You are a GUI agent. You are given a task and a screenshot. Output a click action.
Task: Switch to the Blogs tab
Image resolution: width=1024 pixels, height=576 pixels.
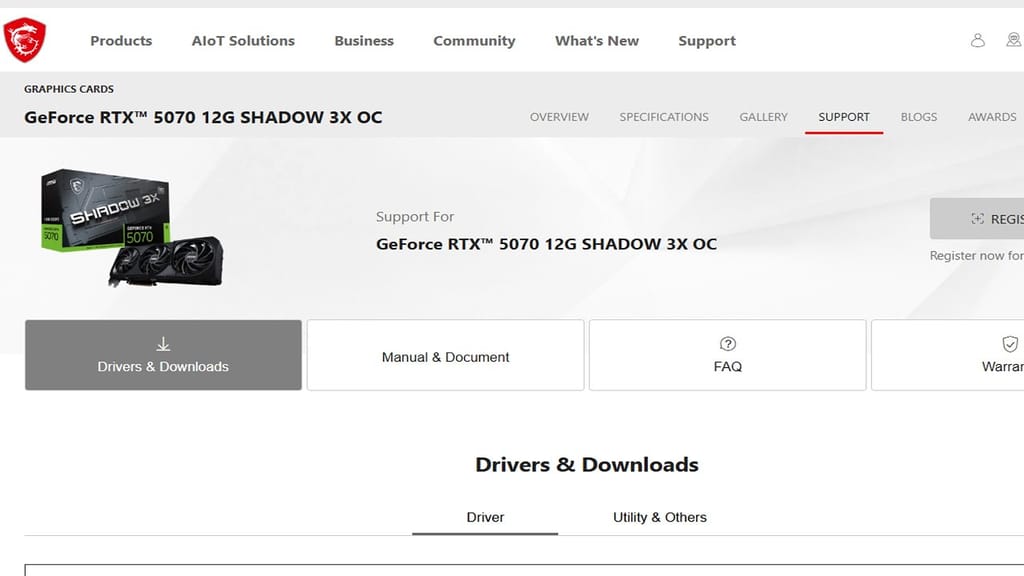click(918, 117)
